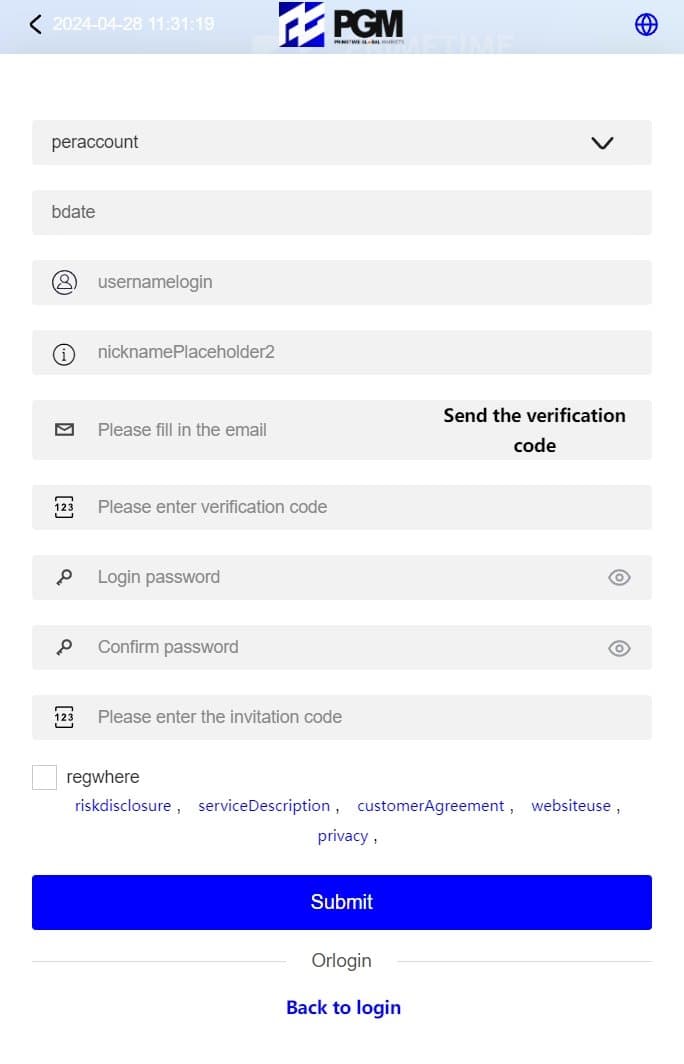684x1064 pixels.
Task: Click the PGM logo
Action: tap(341, 25)
